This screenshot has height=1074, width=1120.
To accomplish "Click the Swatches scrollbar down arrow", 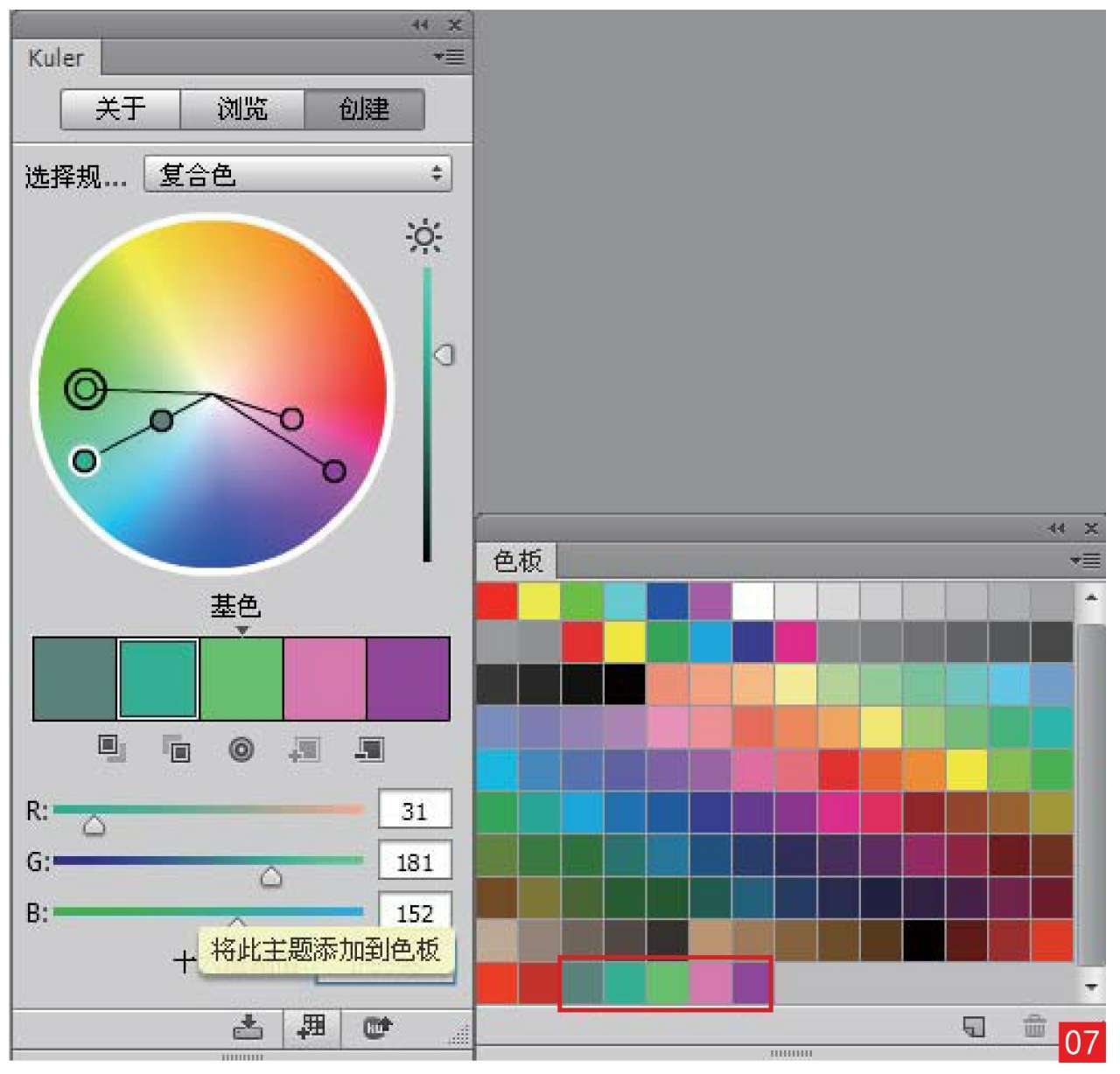I will coord(1091,987).
